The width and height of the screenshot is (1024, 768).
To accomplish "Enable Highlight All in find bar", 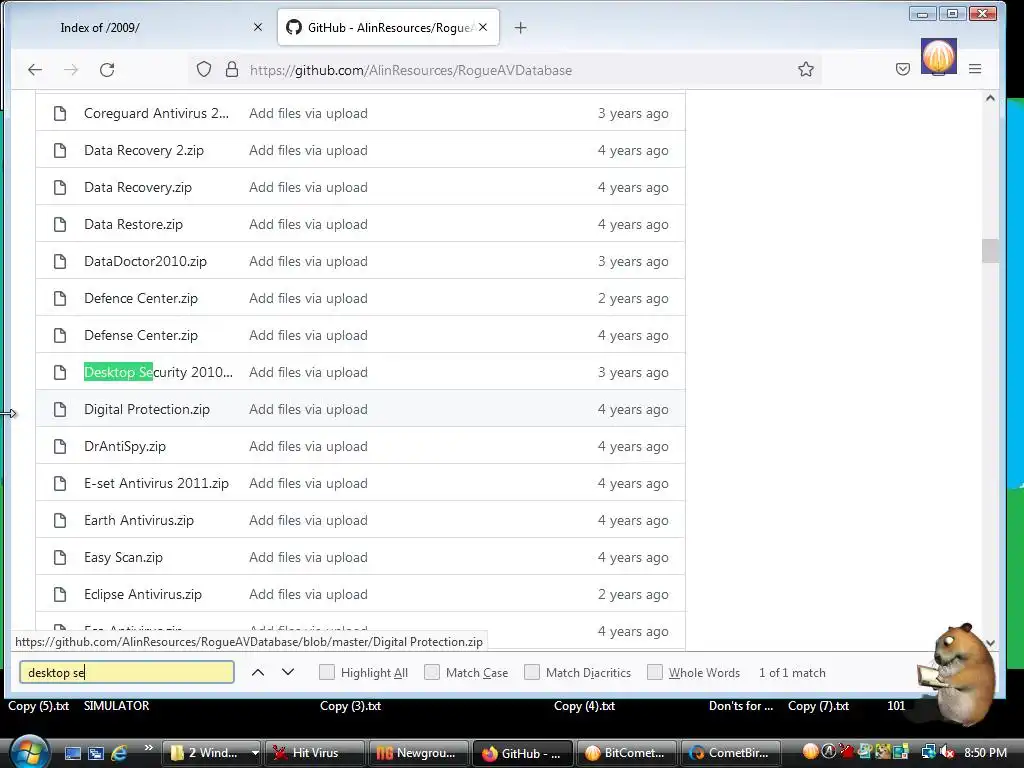I will (327, 672).
